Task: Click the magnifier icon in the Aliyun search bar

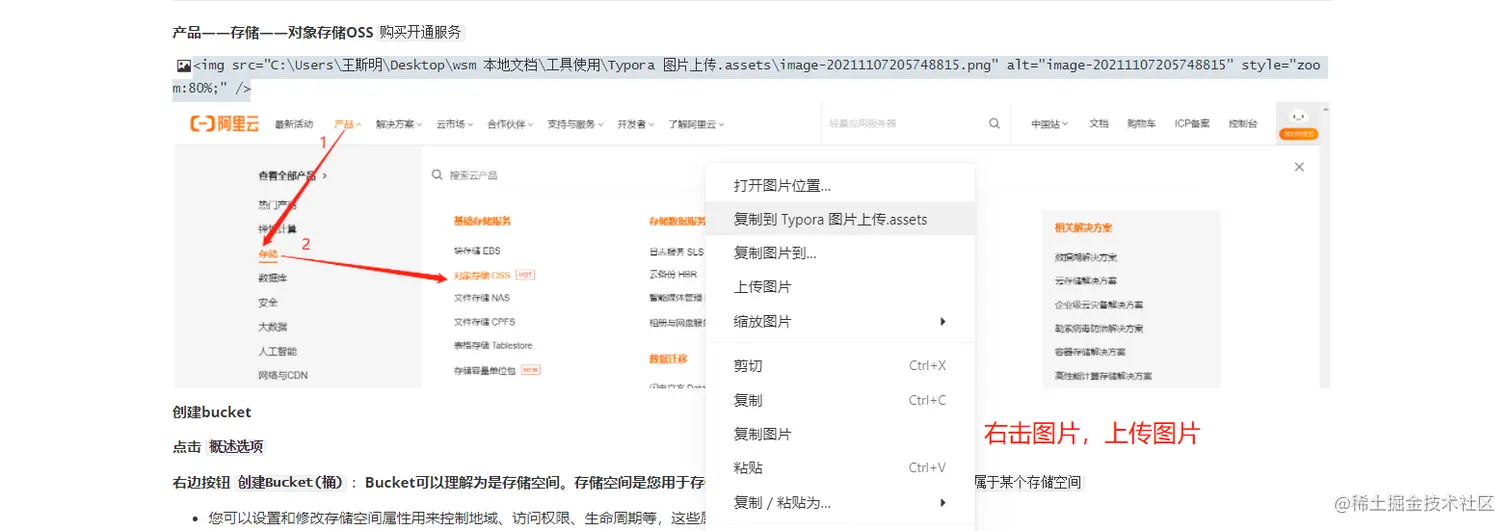Action: pos(994,124)
